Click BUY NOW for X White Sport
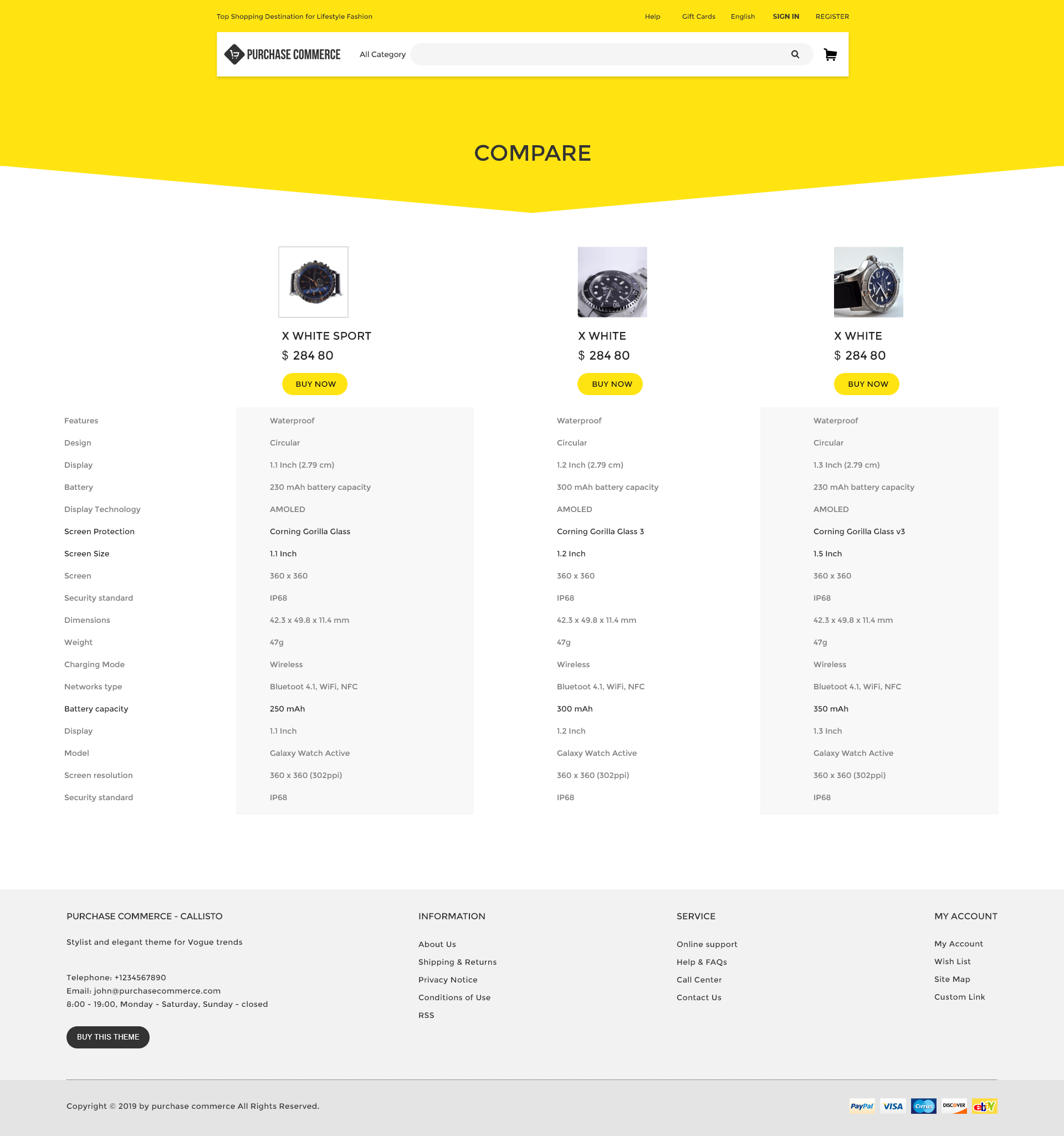Image resolution: width=1064 pixels, height=1136 pixels. click(x=314, y=384)
